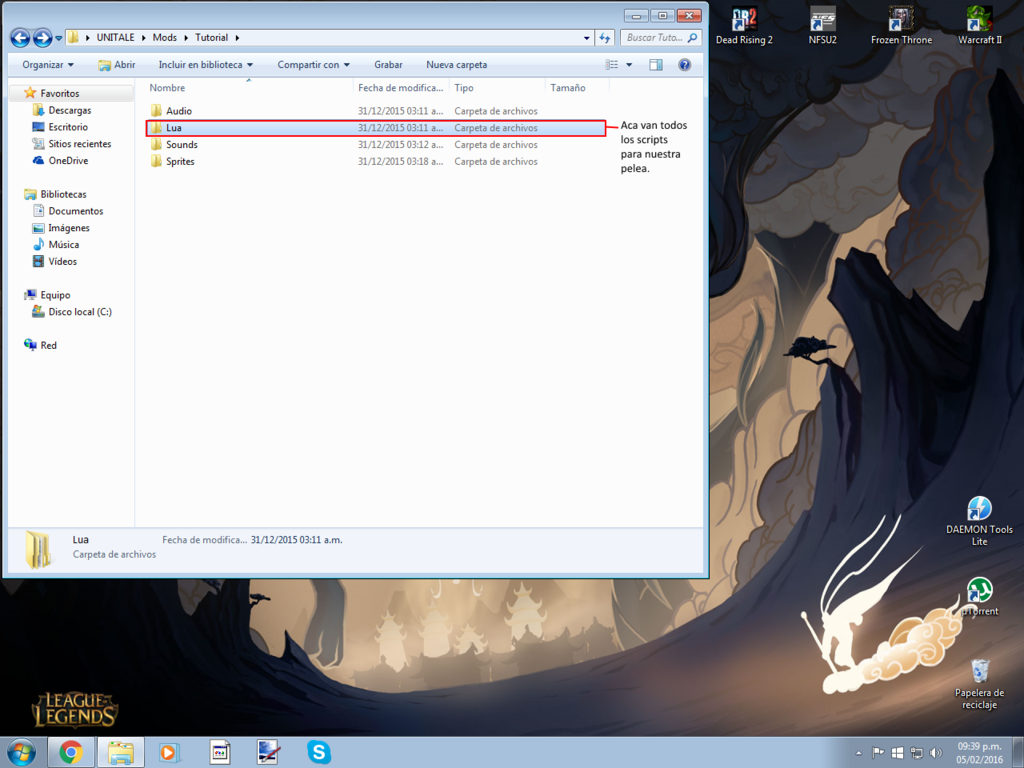Screen dimensions: 1024x768
Task: Select the Frozen Throne desktop shortcut
Action: click(901, 26)
